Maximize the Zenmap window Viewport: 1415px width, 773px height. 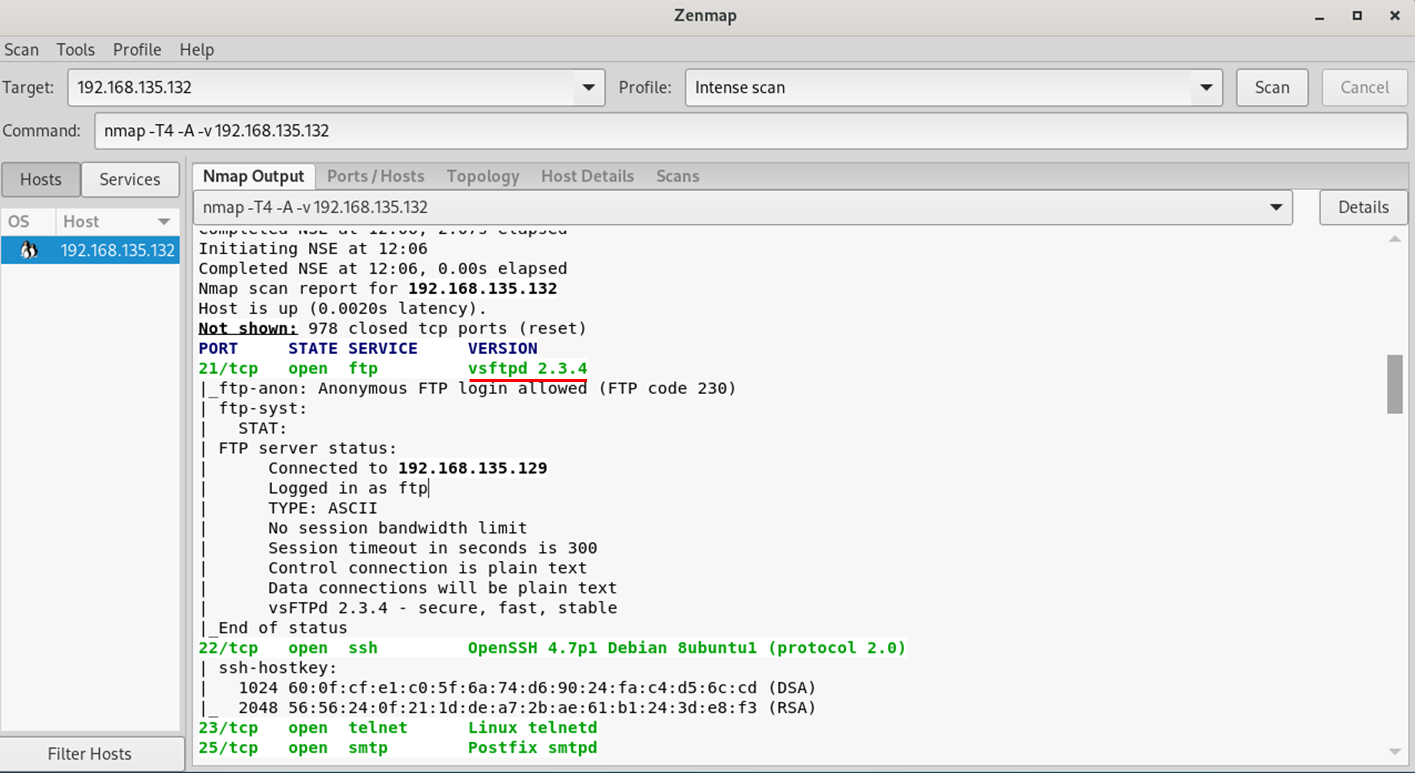pos(1357,16)
